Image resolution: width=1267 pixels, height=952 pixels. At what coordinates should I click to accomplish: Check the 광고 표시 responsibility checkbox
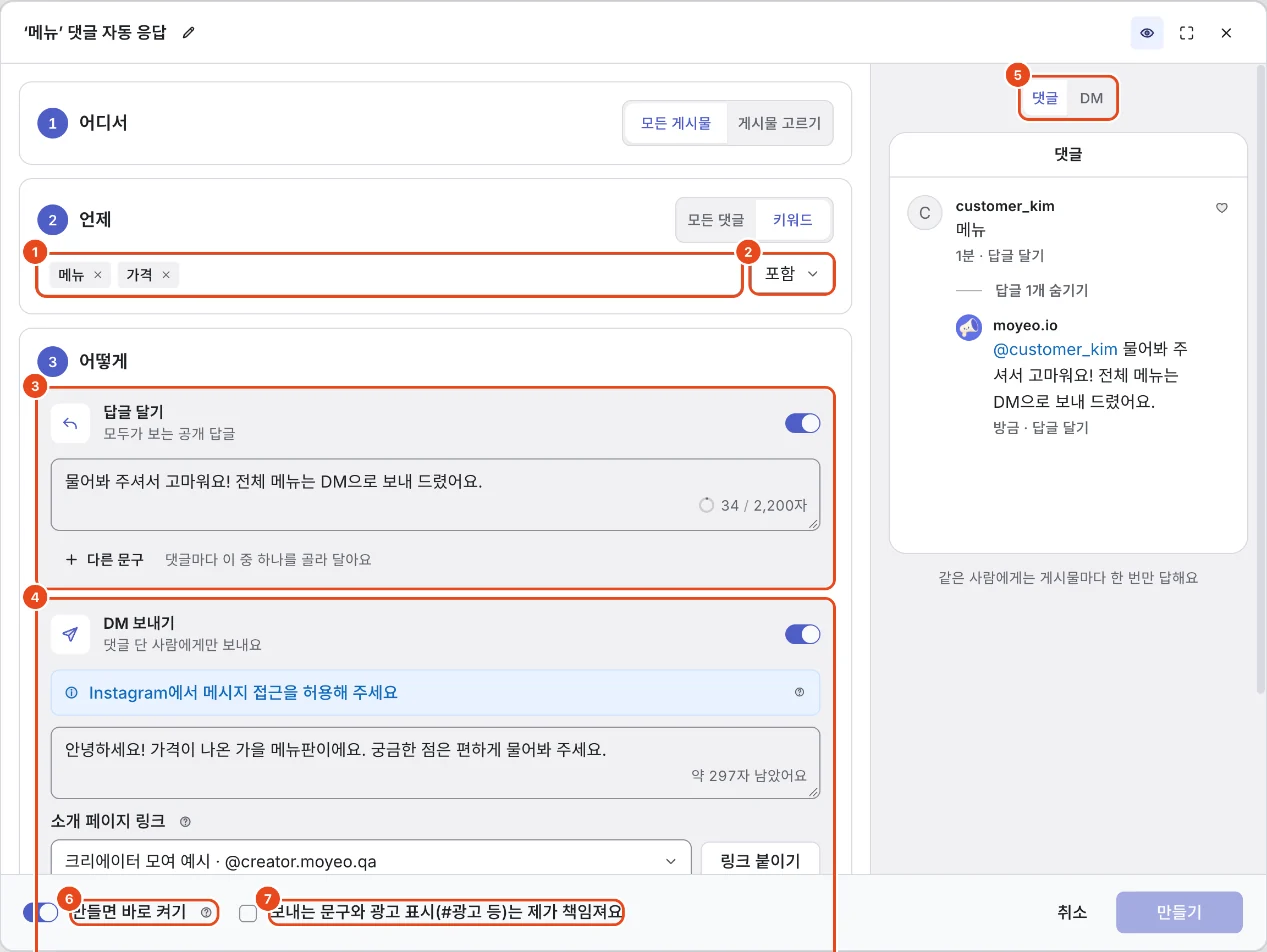pyautogui.click(x=248, y=913)
